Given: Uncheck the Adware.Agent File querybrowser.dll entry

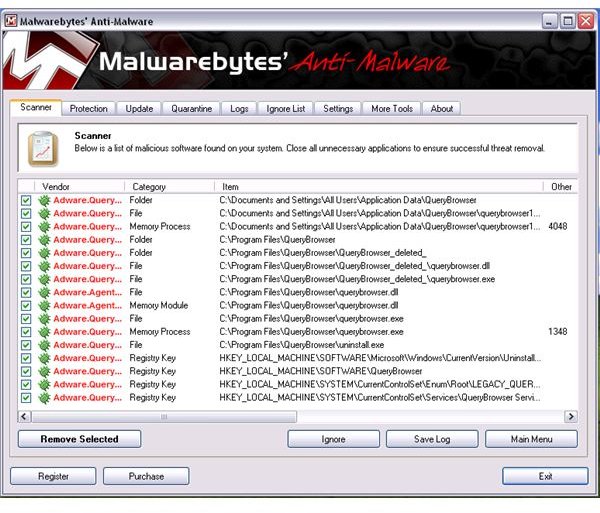Looking at the screenshot, I should point(26,293).
